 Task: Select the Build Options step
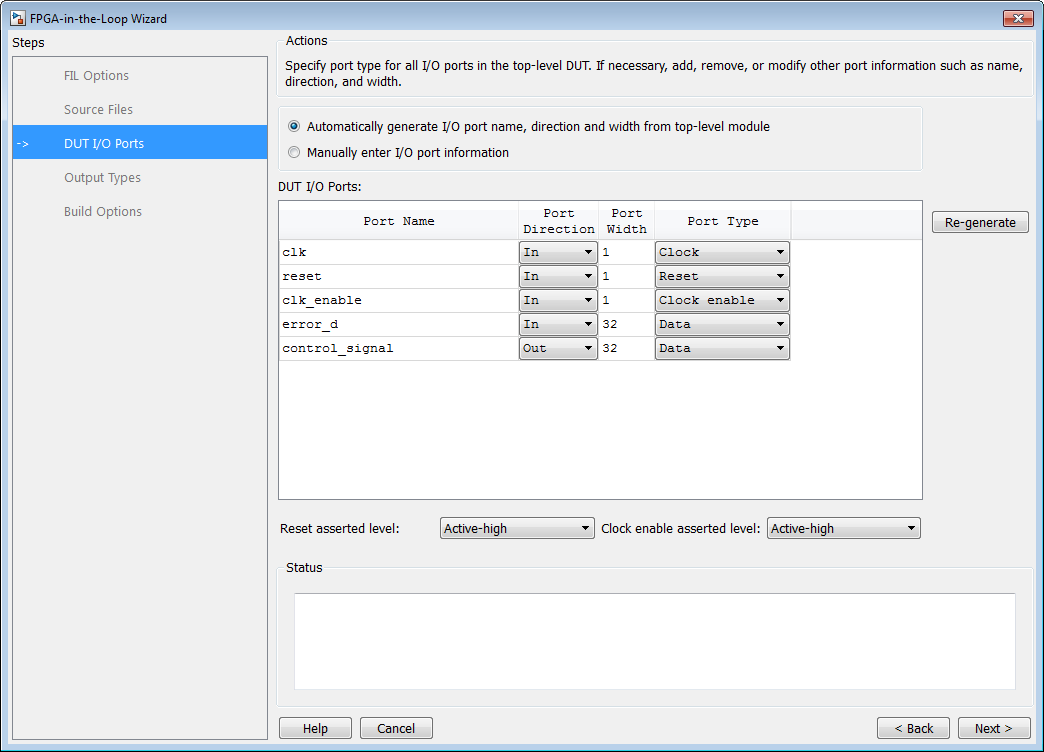point(103,212)
